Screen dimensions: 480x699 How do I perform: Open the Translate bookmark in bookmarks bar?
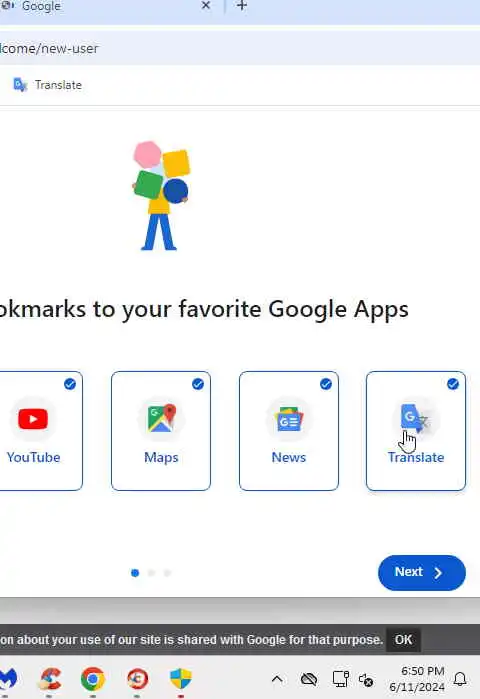point(47,85)
